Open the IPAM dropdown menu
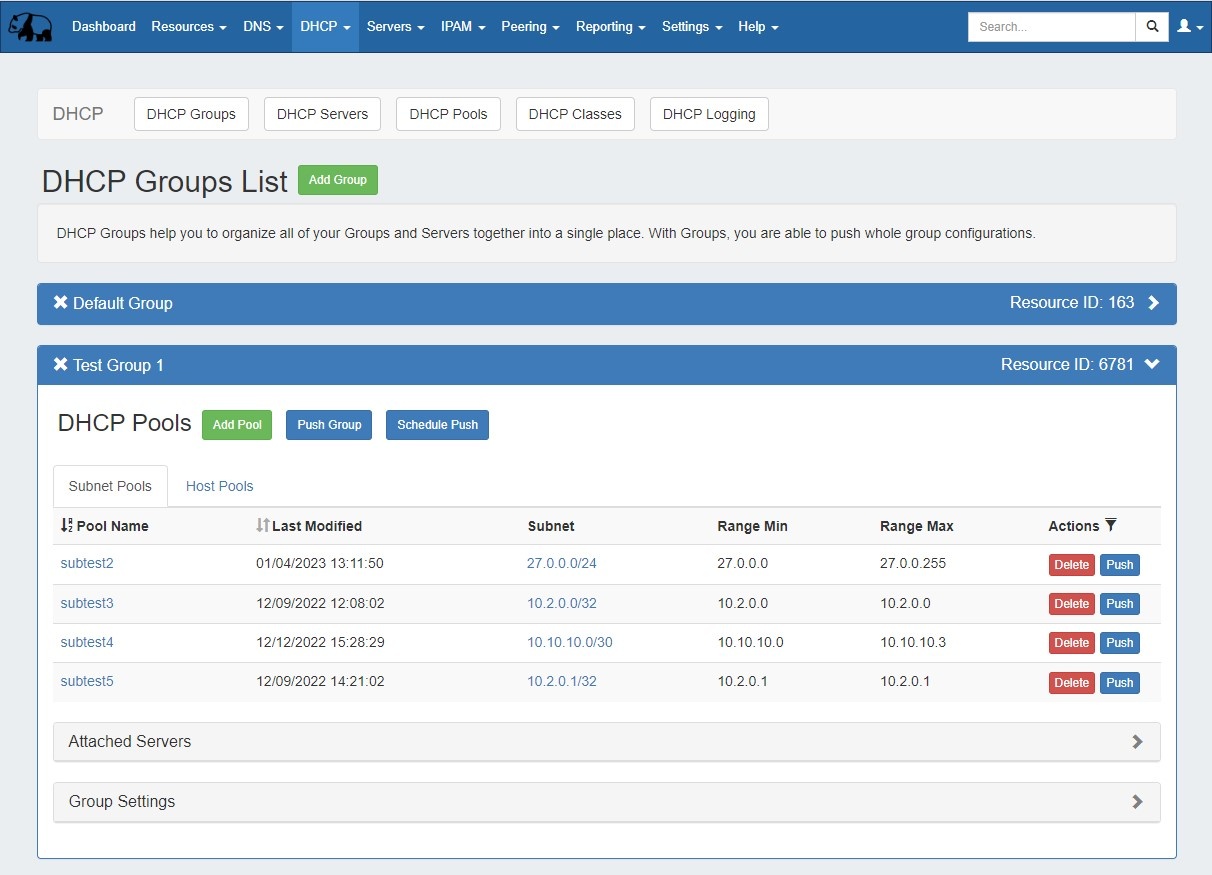The width and height of the screenshot is (1212, 875). tap(462, 27)
